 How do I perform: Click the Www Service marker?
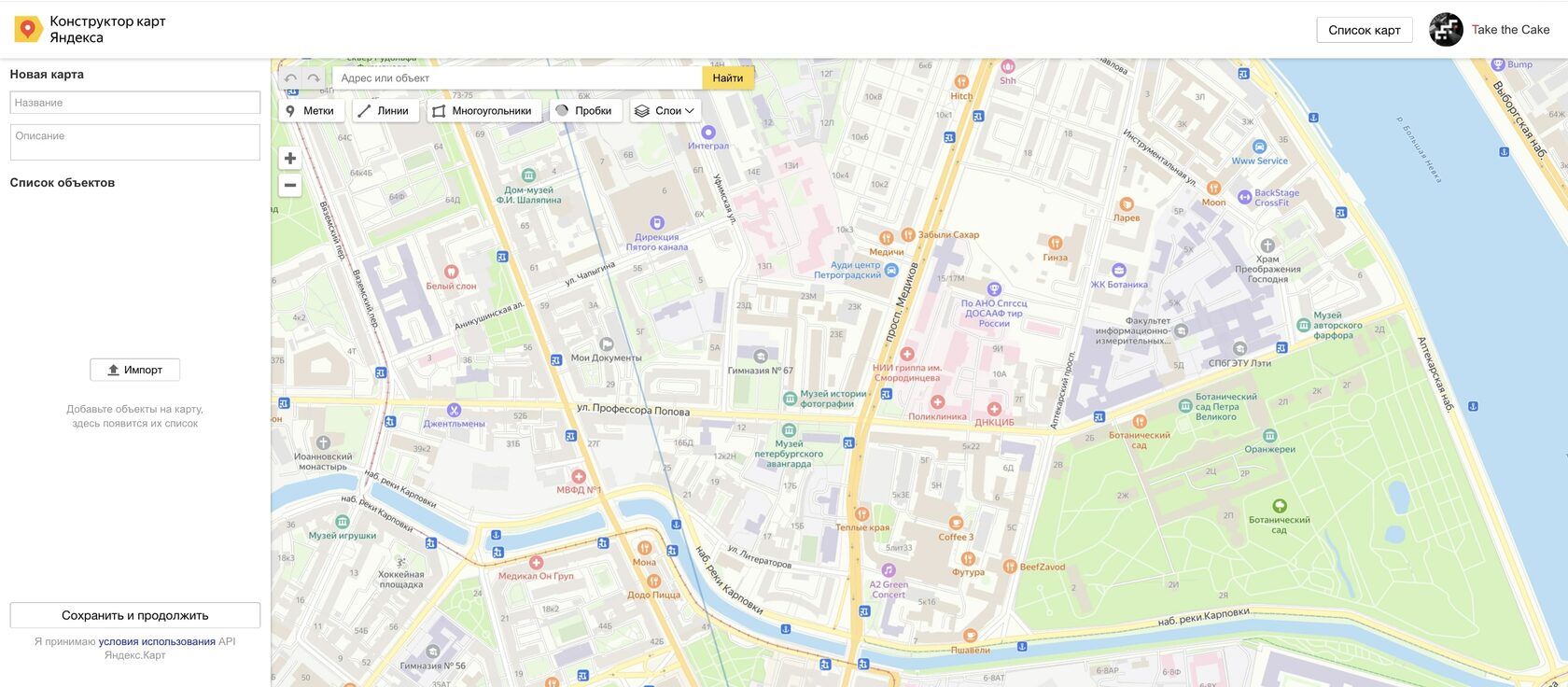[1259, 147]
